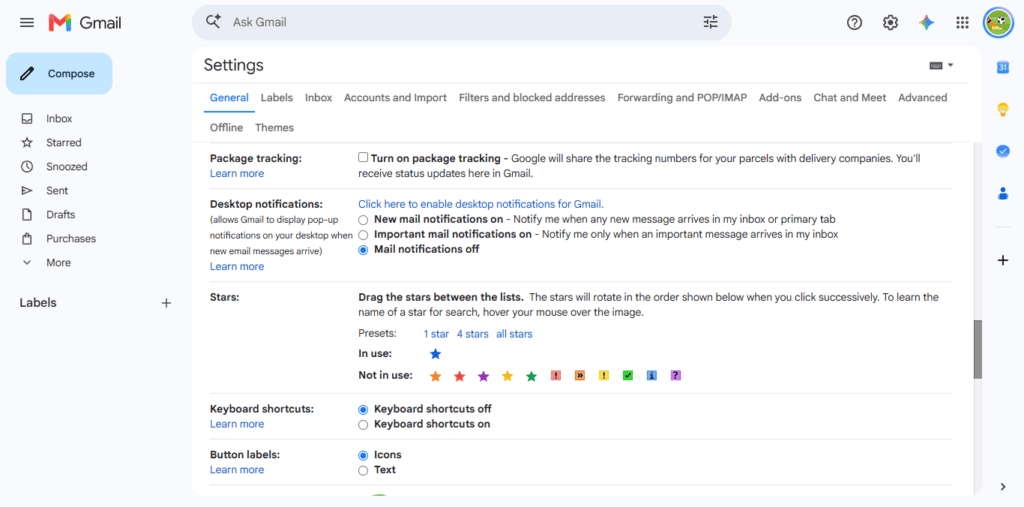Select the orange guillemet icon
Screen dimensions: 1024x507
580,376
